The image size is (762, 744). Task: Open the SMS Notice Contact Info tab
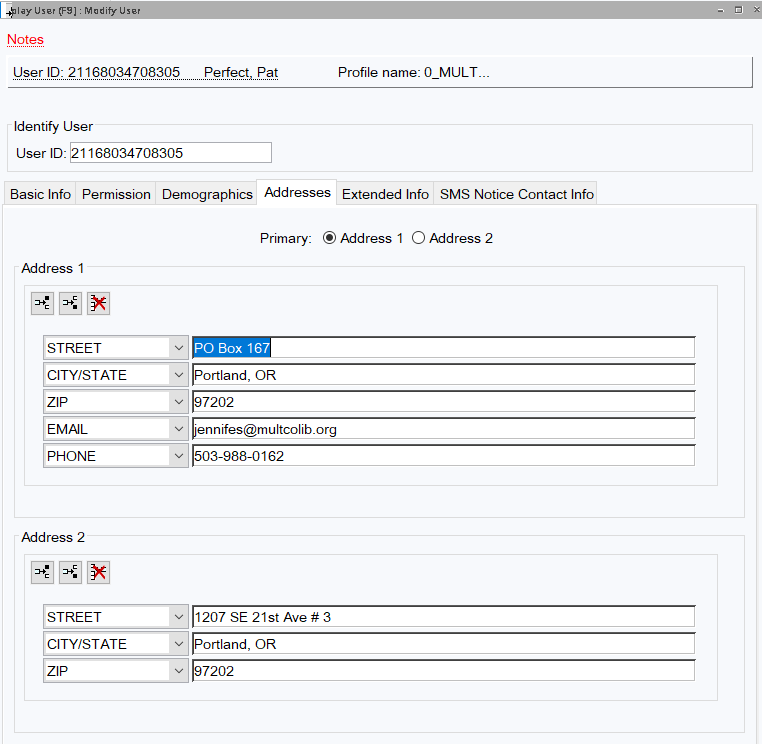tap(516, 194)
